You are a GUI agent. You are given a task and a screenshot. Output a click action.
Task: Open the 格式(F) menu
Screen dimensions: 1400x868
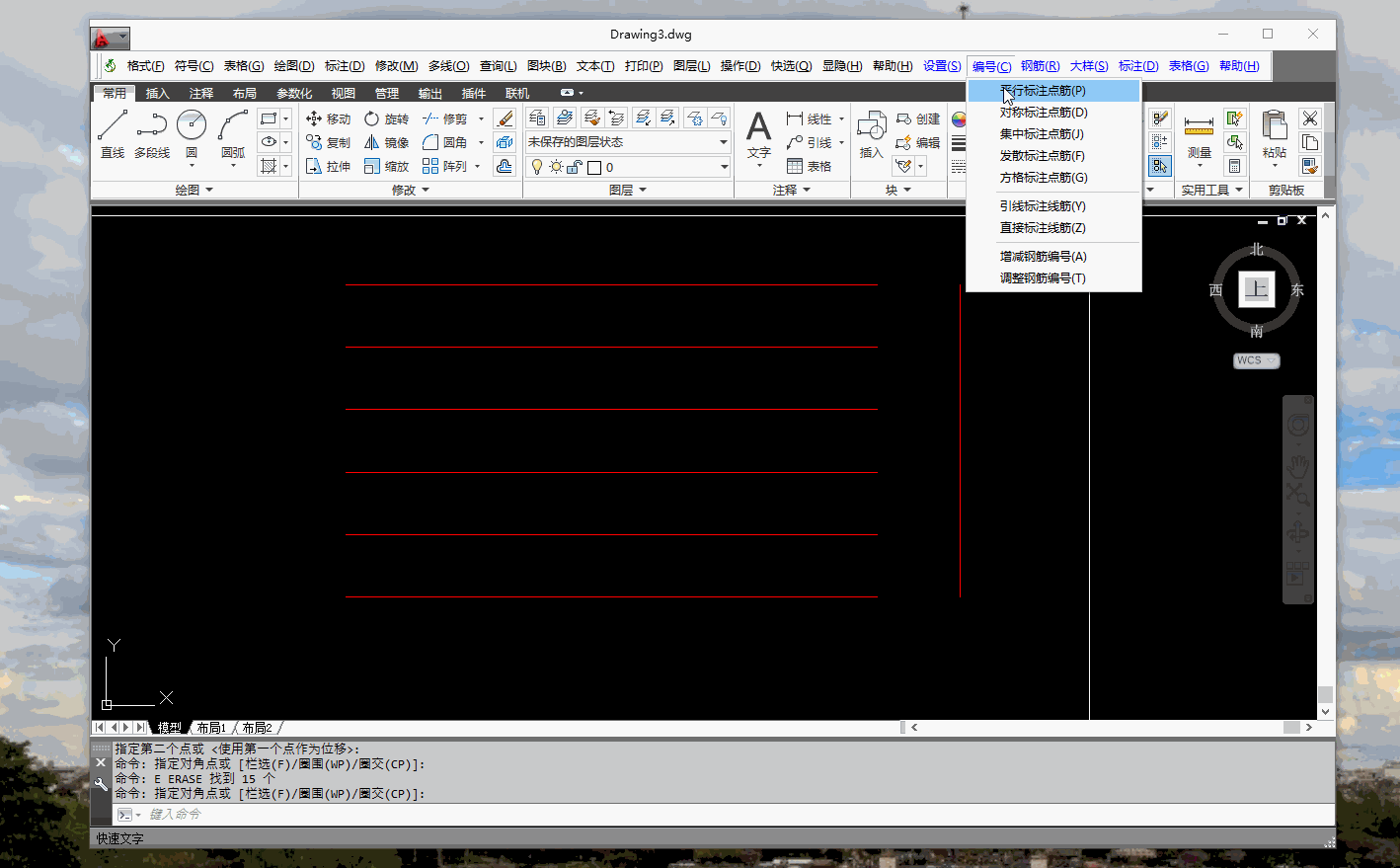(x=146, y=66)
